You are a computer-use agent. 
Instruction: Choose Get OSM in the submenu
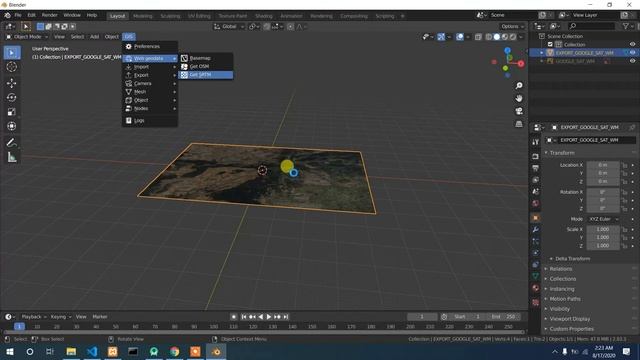pos(206,67)
